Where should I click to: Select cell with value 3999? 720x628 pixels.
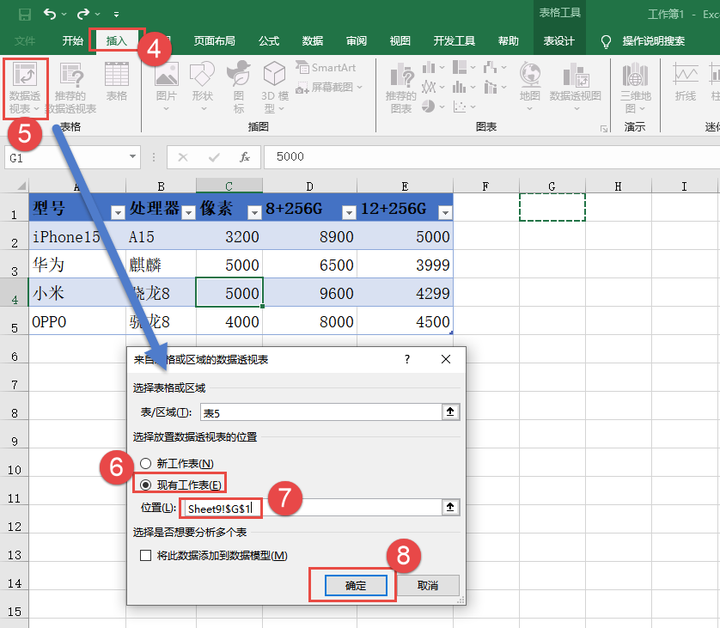405,264
